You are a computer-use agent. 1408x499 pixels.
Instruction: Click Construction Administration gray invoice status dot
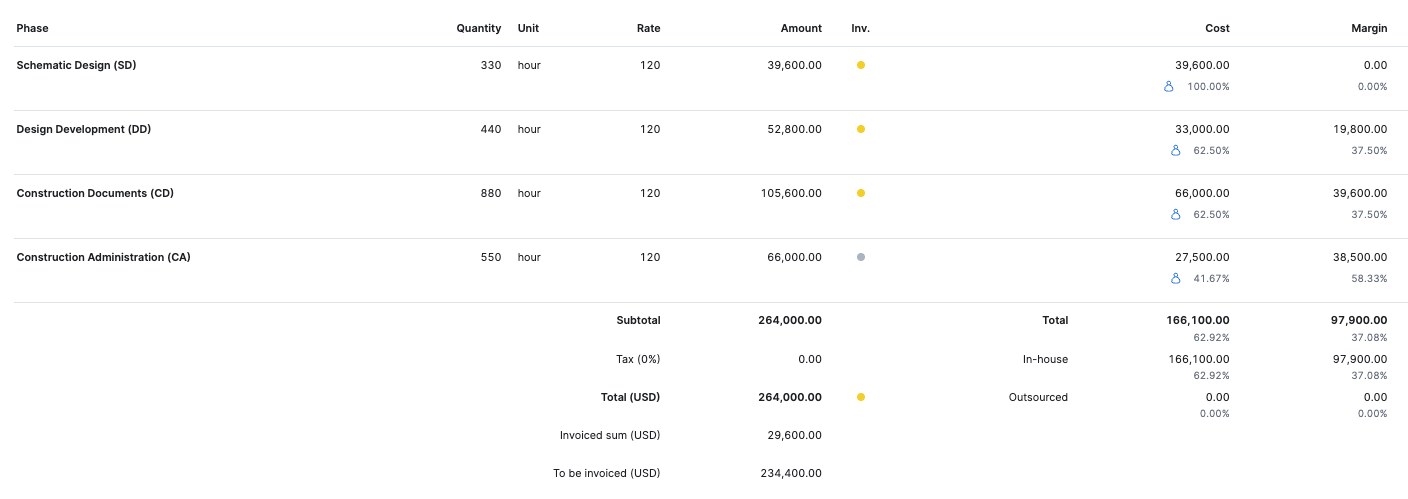[x=861, y=257]
